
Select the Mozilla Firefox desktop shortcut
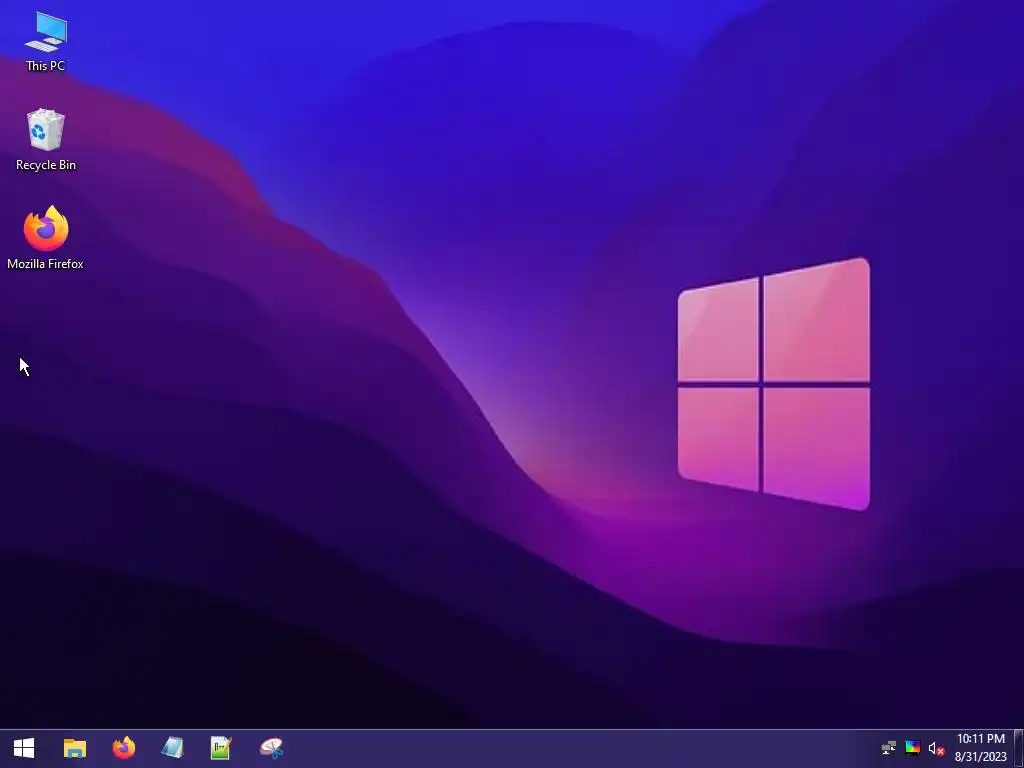pos(46,238)
